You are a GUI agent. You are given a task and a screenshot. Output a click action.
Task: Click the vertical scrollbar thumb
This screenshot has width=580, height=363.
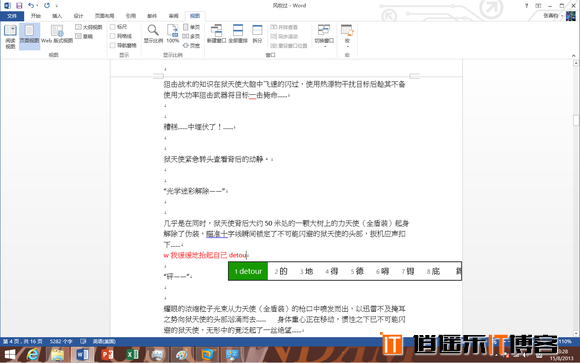point(576,120)
